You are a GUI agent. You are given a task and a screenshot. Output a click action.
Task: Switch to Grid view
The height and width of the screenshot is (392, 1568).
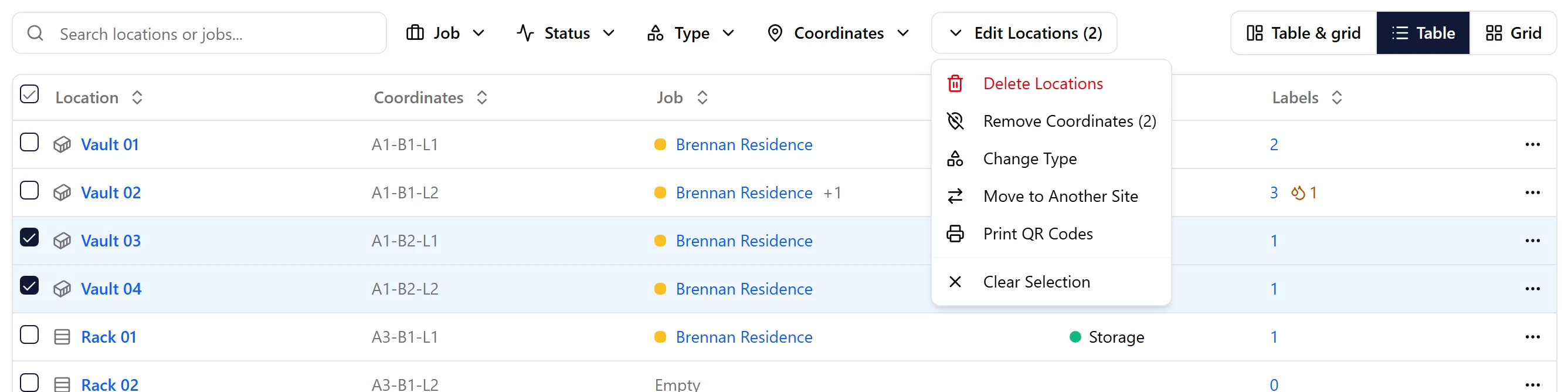tap(1513, 33)
